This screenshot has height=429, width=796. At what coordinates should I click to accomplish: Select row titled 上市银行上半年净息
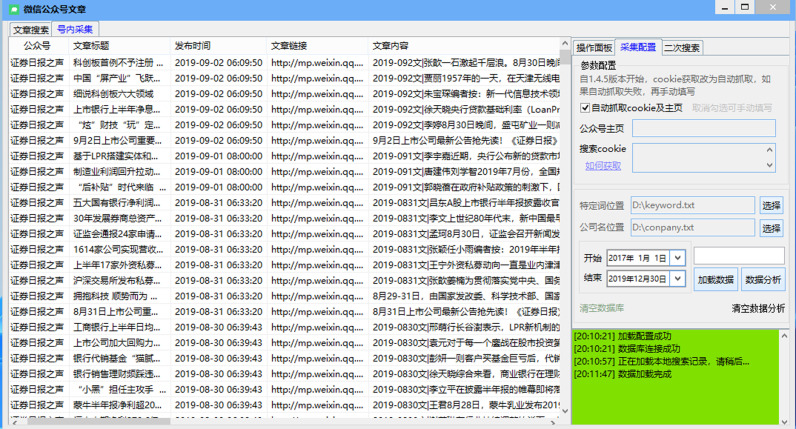tap(284, 109)
